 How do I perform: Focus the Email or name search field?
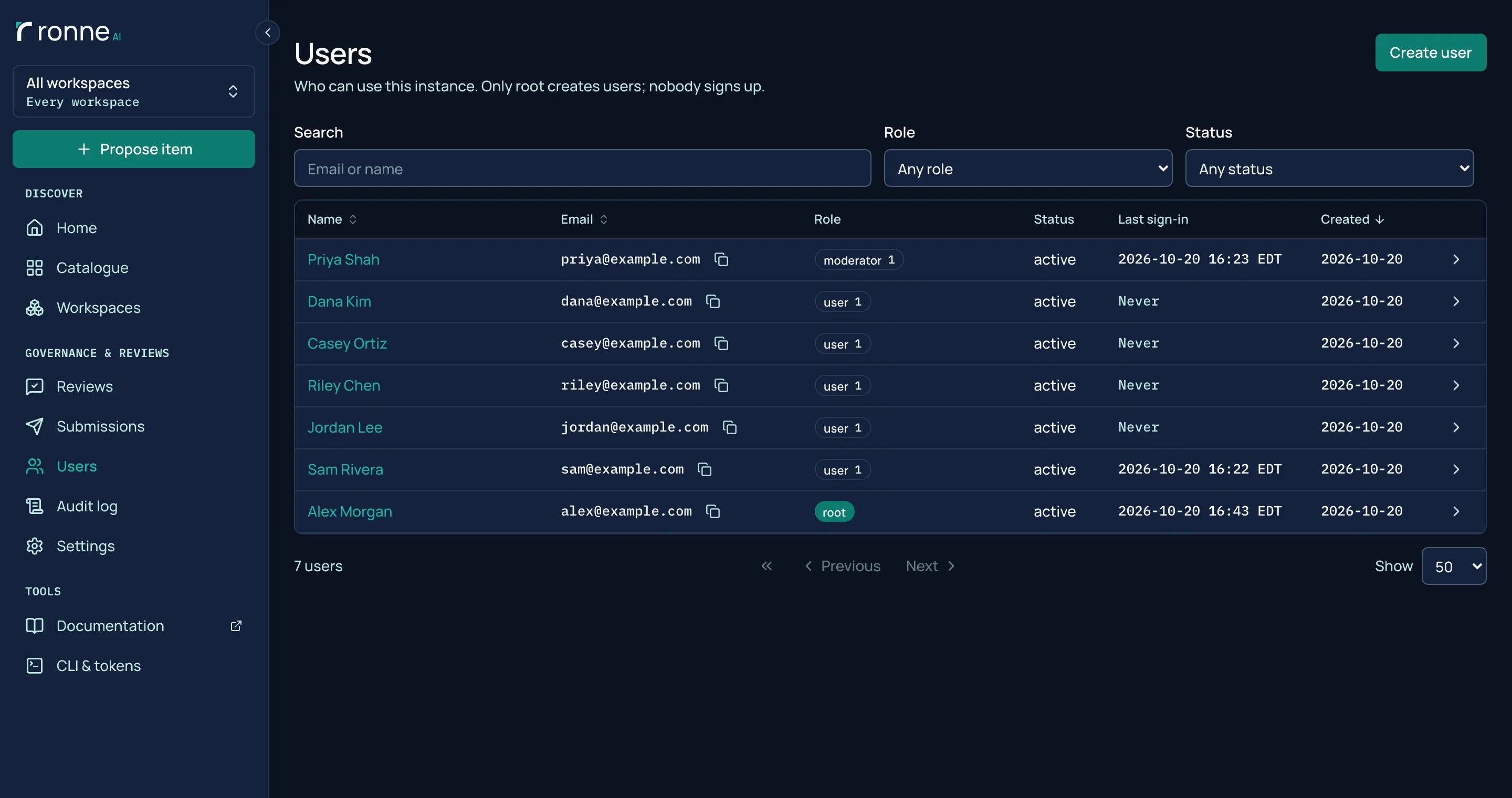[582, 169]
